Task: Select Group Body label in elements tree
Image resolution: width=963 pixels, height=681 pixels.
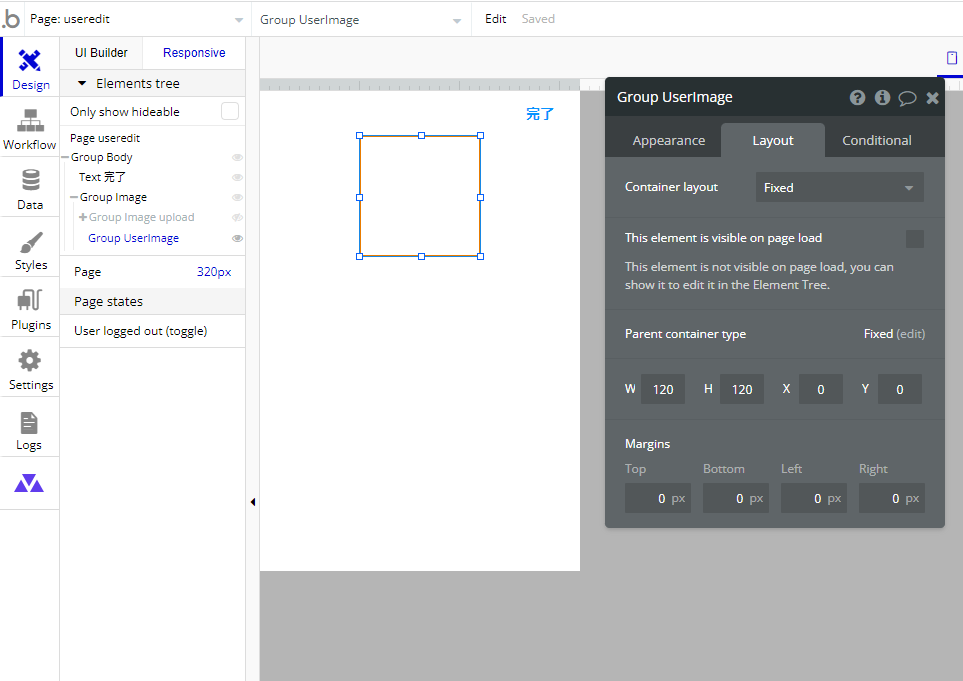Action: pos(101,157)
